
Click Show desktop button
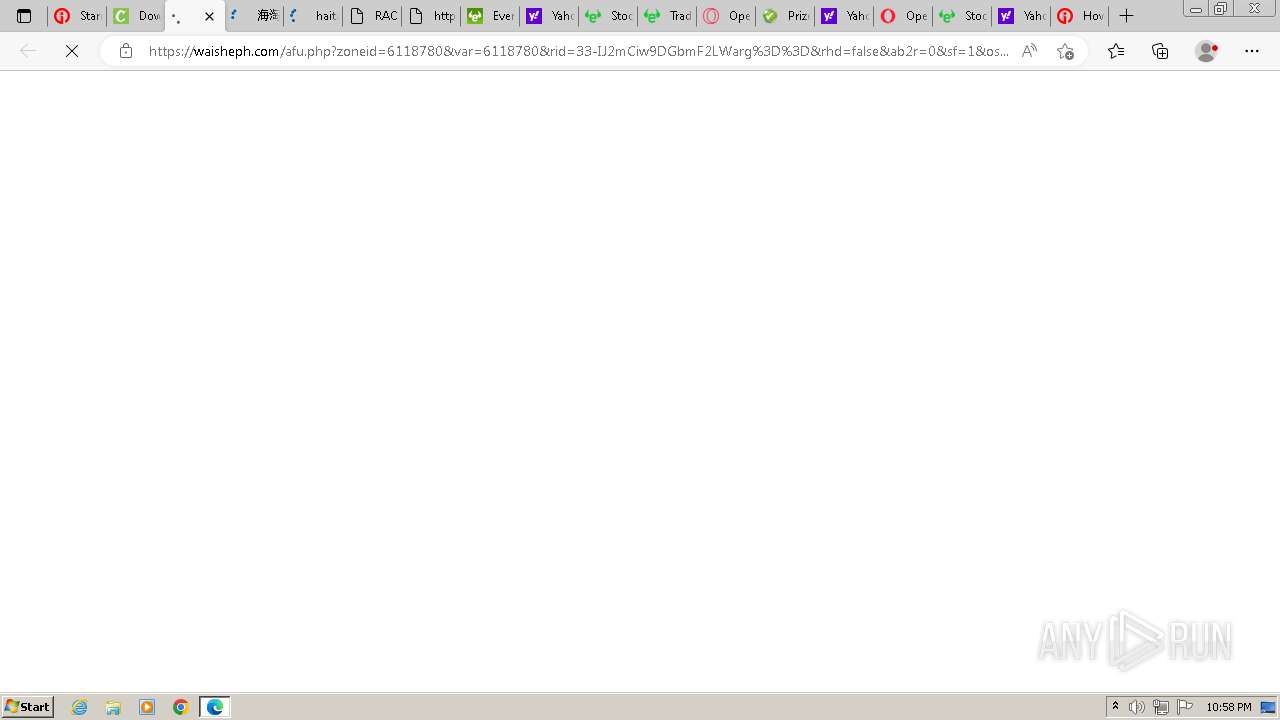click(1269, 707)
